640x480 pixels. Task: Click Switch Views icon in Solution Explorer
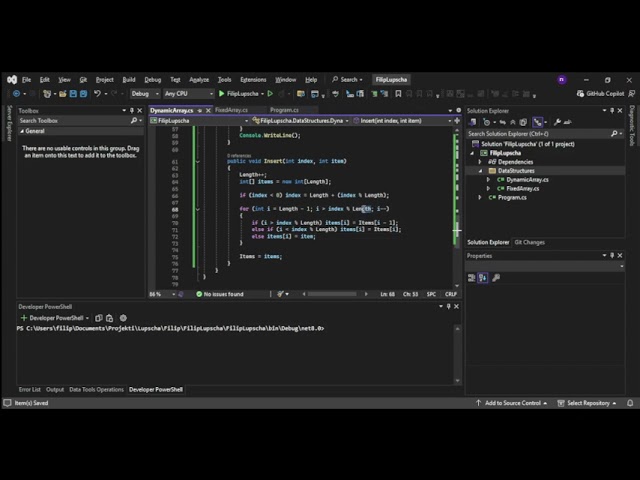coord(473,122)
